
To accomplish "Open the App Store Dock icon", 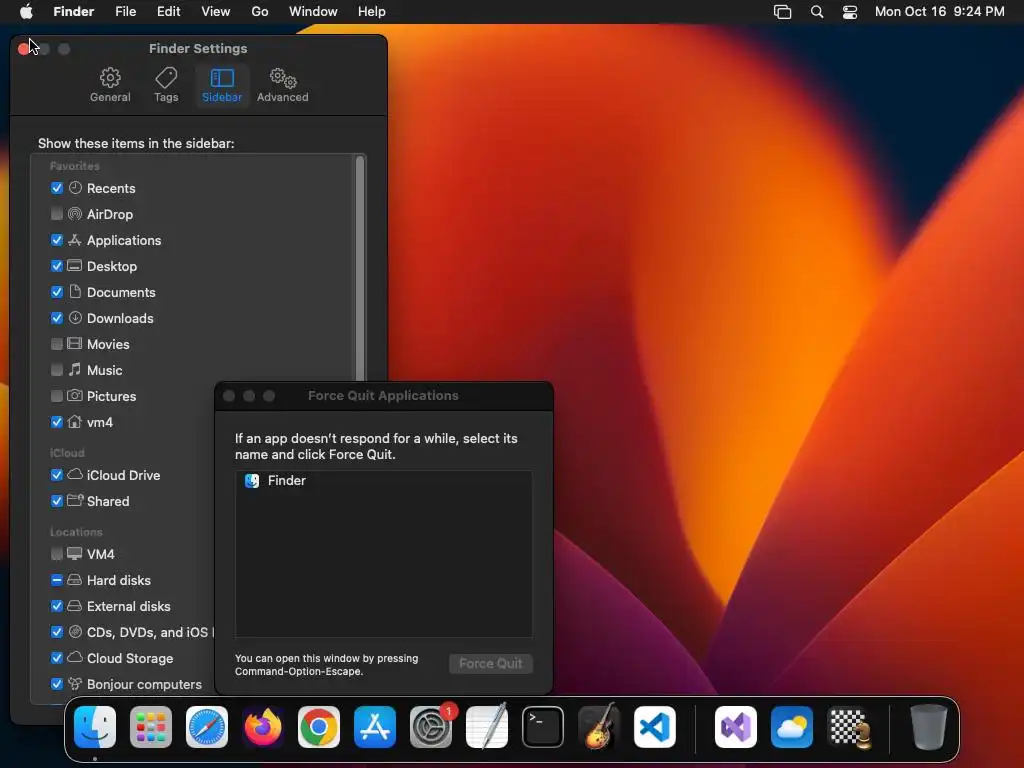I will tap(375, 727).
